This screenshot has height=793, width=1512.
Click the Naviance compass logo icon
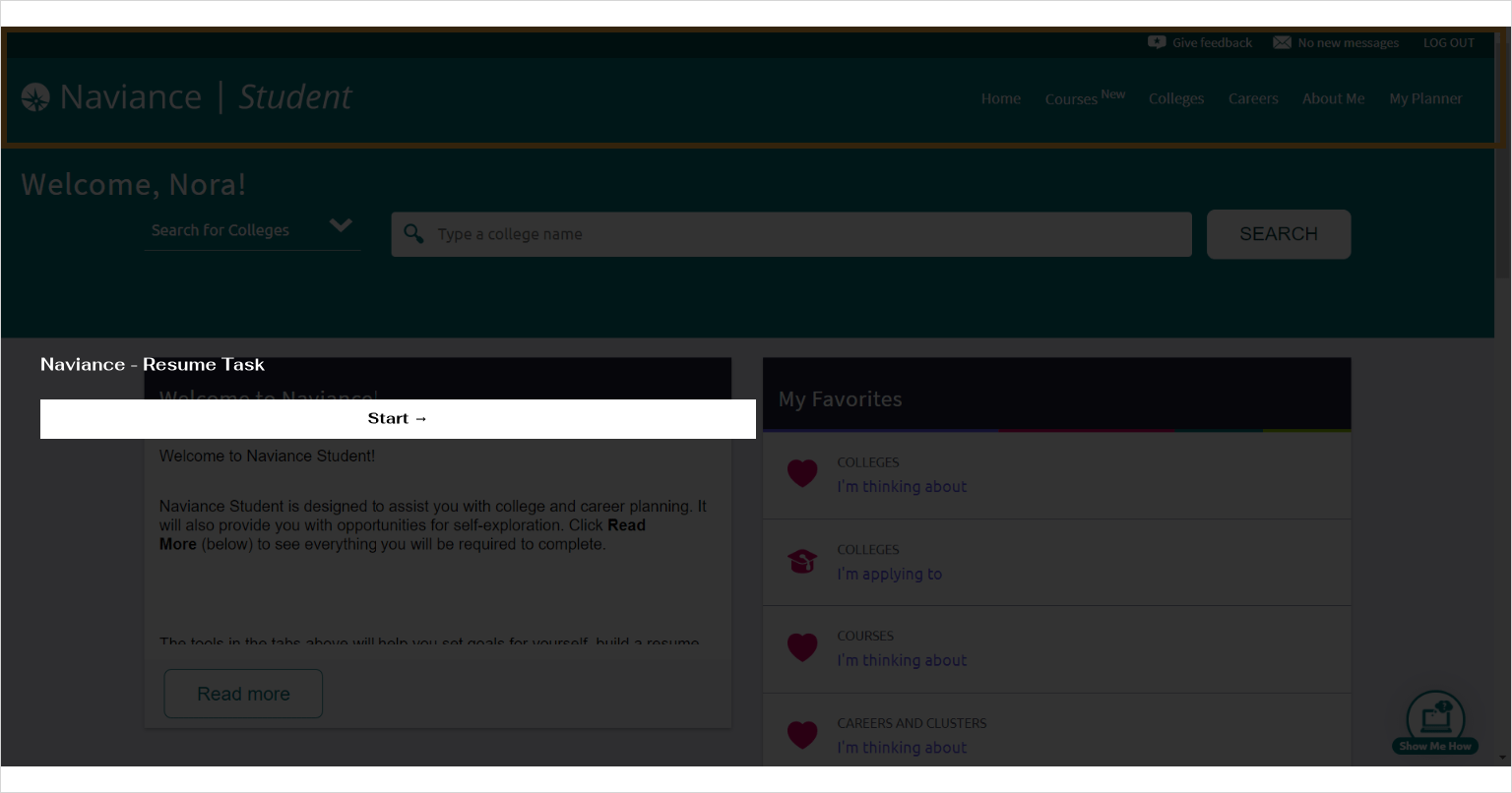(x=35, y=97)
